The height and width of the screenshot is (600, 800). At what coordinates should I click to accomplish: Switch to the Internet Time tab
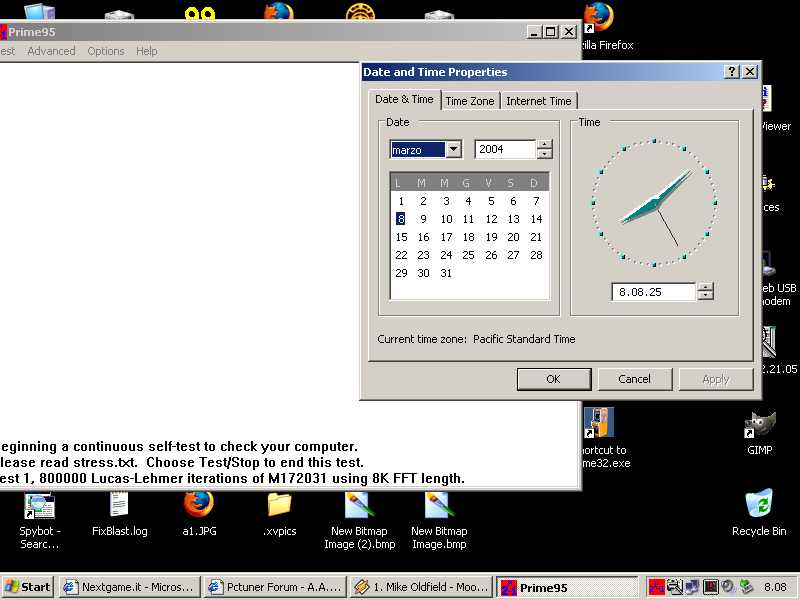tap(538, 101)
